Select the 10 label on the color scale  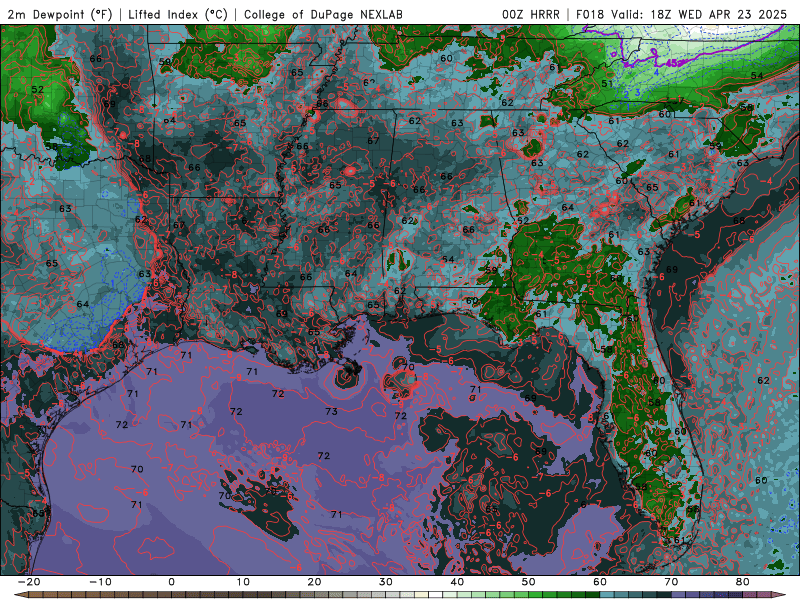click(x=243, y=582)
